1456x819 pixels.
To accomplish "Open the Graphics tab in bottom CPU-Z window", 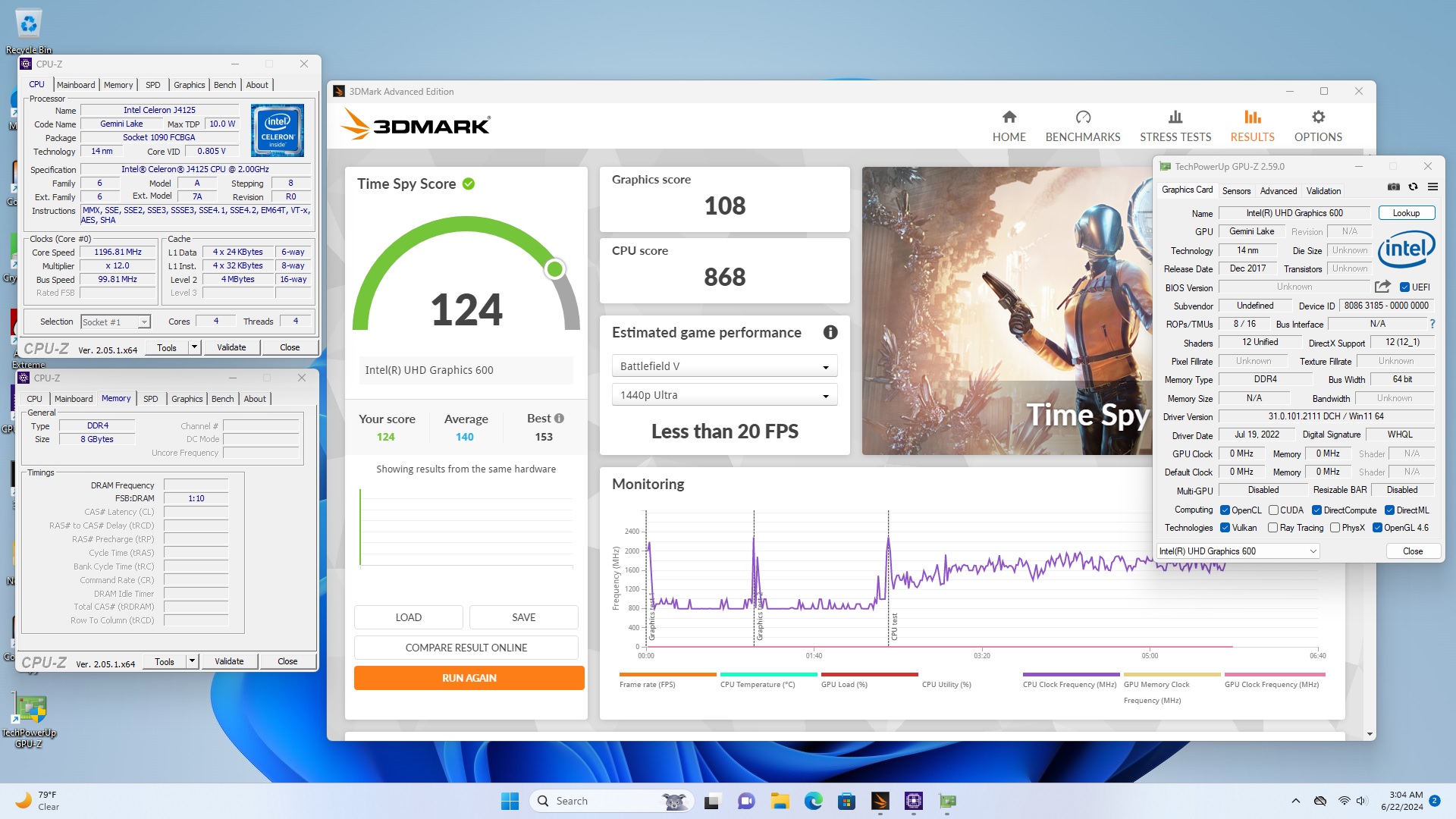I will [187, 399].
